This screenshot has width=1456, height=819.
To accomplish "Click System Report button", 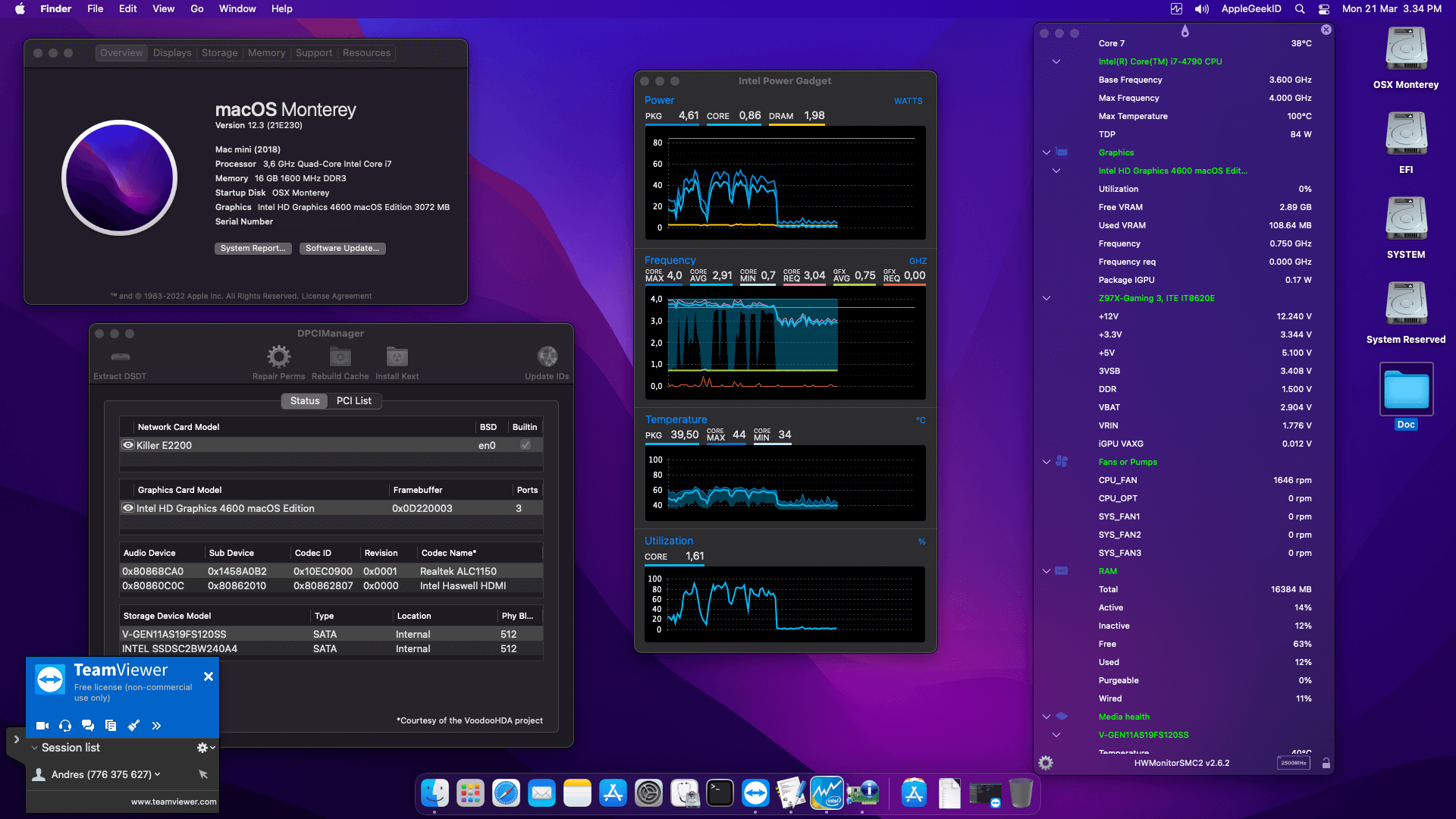I will 253,248.
